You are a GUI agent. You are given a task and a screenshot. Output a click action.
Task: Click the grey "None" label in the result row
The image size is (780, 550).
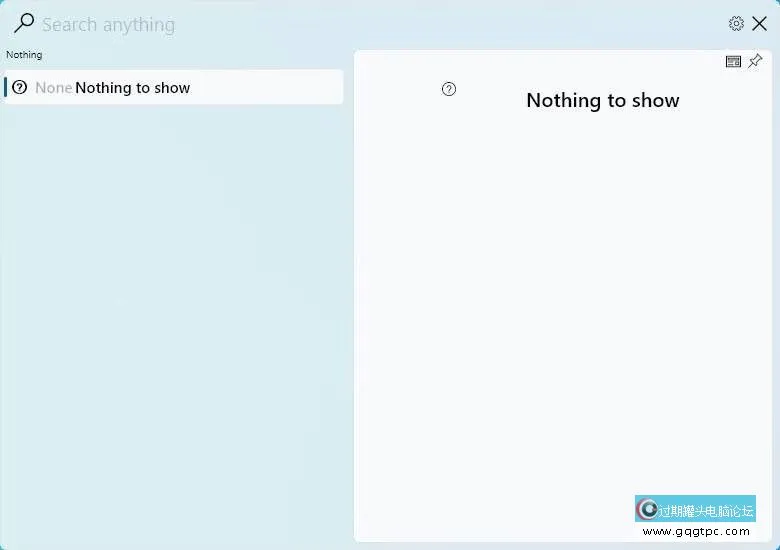53,88
